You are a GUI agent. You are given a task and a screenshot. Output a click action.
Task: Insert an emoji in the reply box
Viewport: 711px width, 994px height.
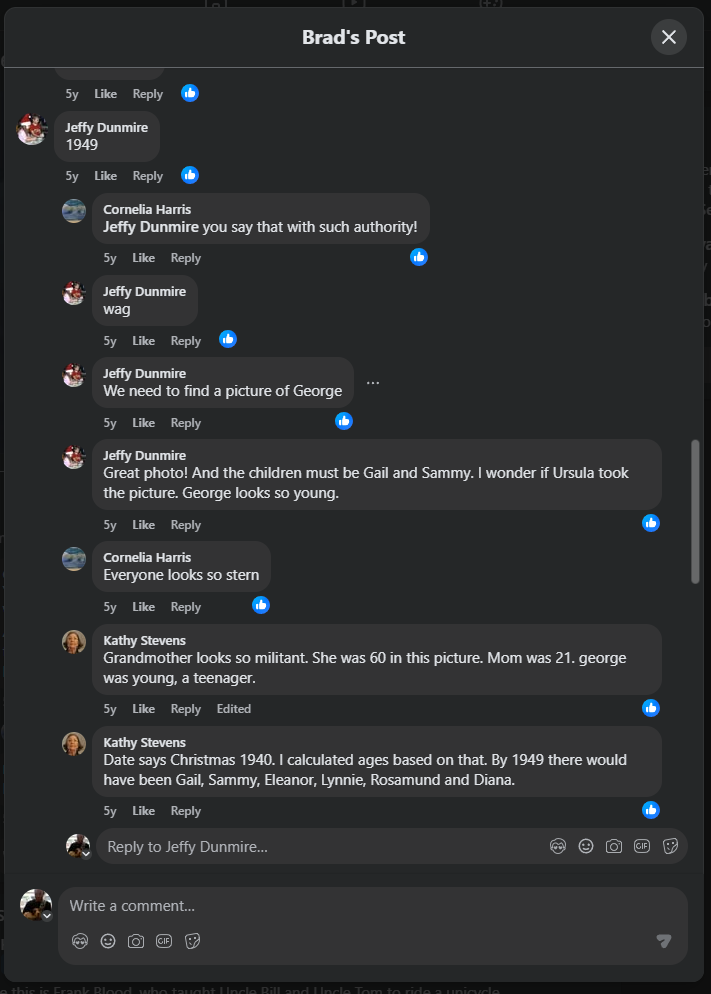[586, 846]
